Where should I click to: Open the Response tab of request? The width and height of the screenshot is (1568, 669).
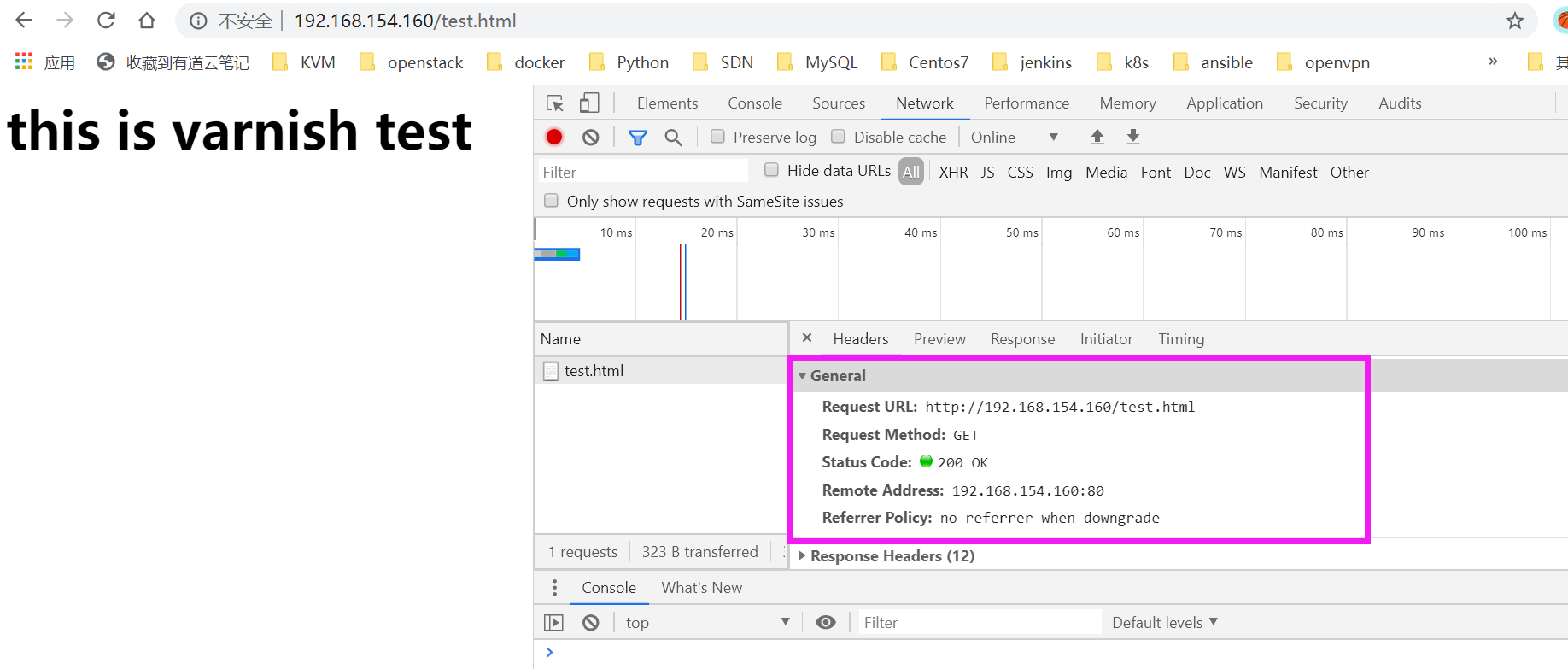point(1022,339)
